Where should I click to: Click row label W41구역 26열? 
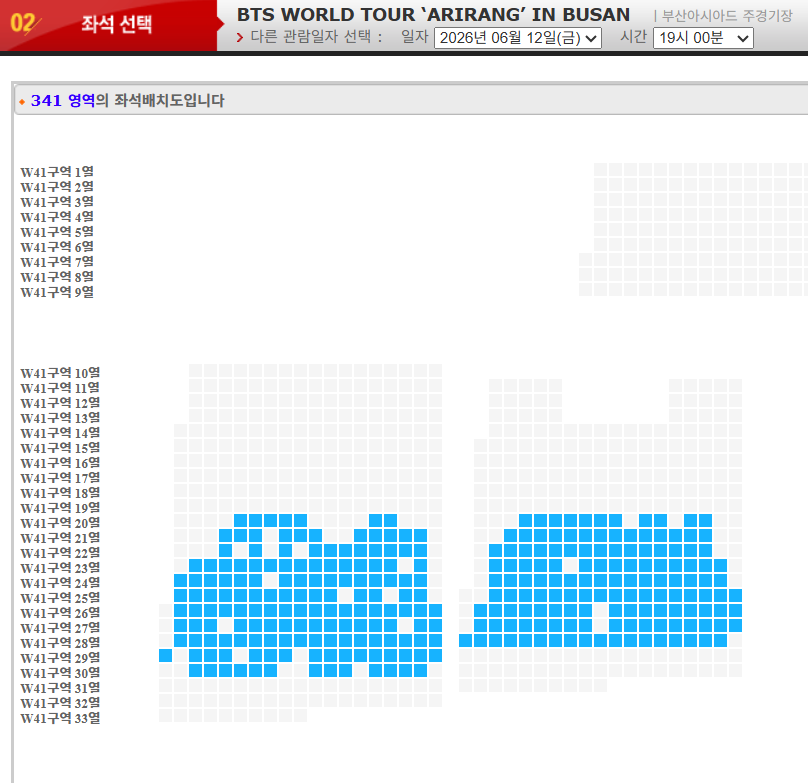[x=60, y=613]
